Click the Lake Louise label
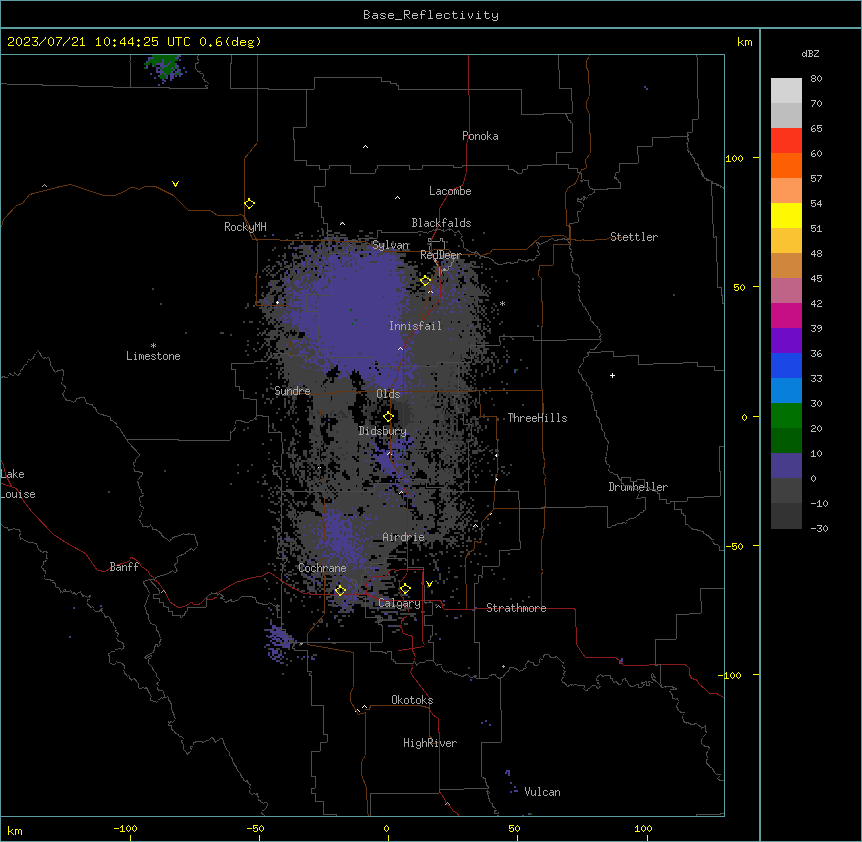862x842 pixels. point(17,484)
